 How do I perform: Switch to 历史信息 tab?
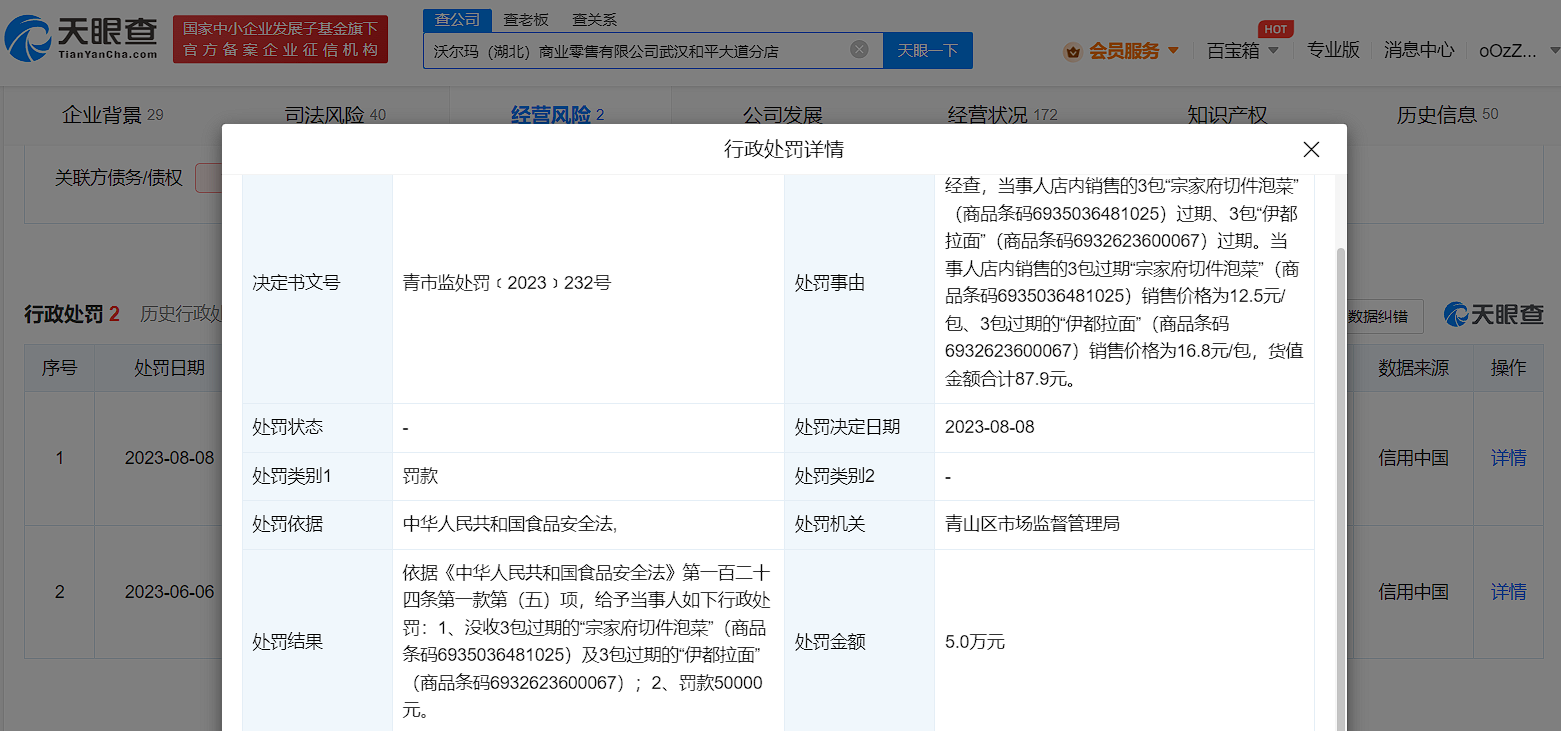tap(1447, 115)
